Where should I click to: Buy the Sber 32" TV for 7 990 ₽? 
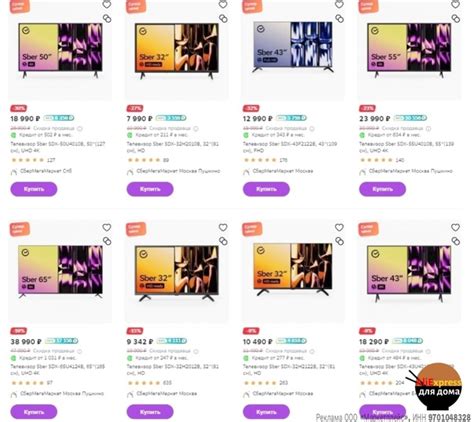pyautogui.click(x=150, y=189)
